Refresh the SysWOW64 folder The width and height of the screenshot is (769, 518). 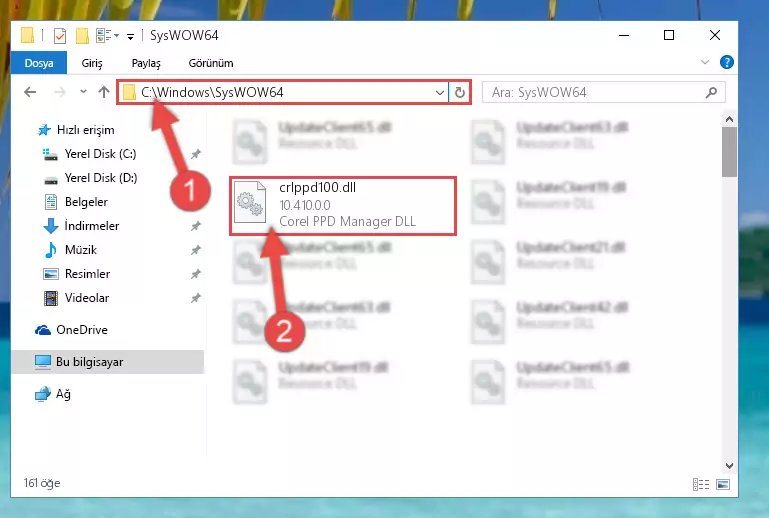pyautogui.click(x=460, y=92)
